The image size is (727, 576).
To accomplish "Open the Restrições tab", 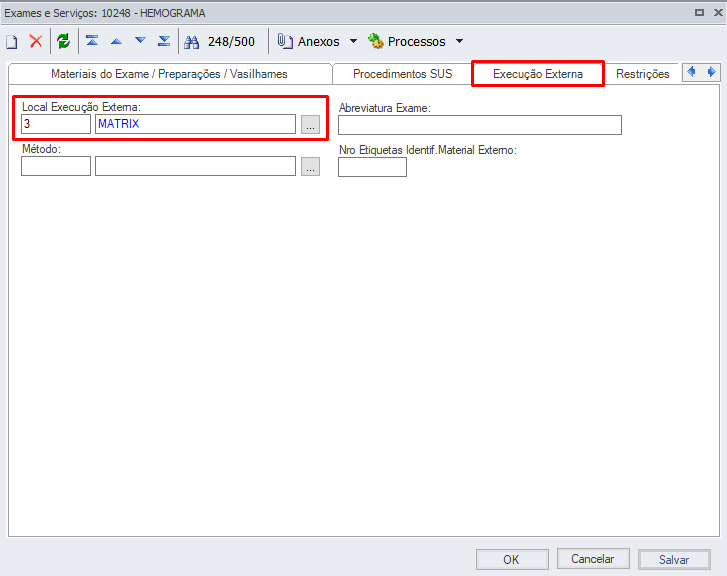I will coord(643,74).
